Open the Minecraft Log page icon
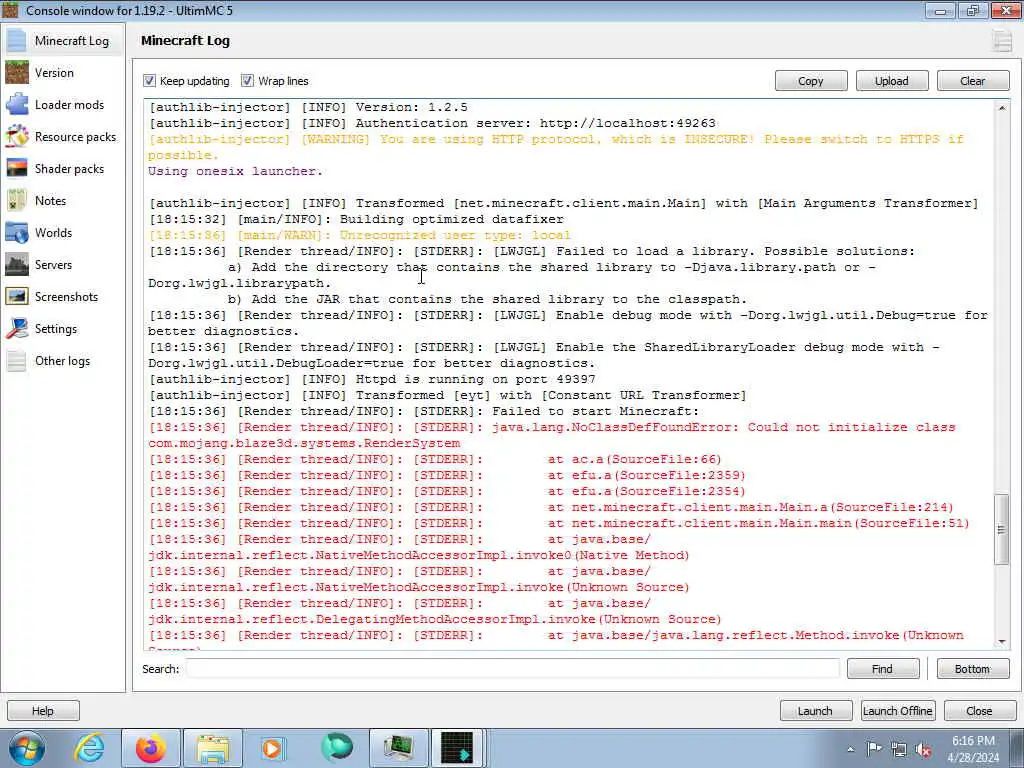The image size is (1024, 768). (x=17, y=40)
